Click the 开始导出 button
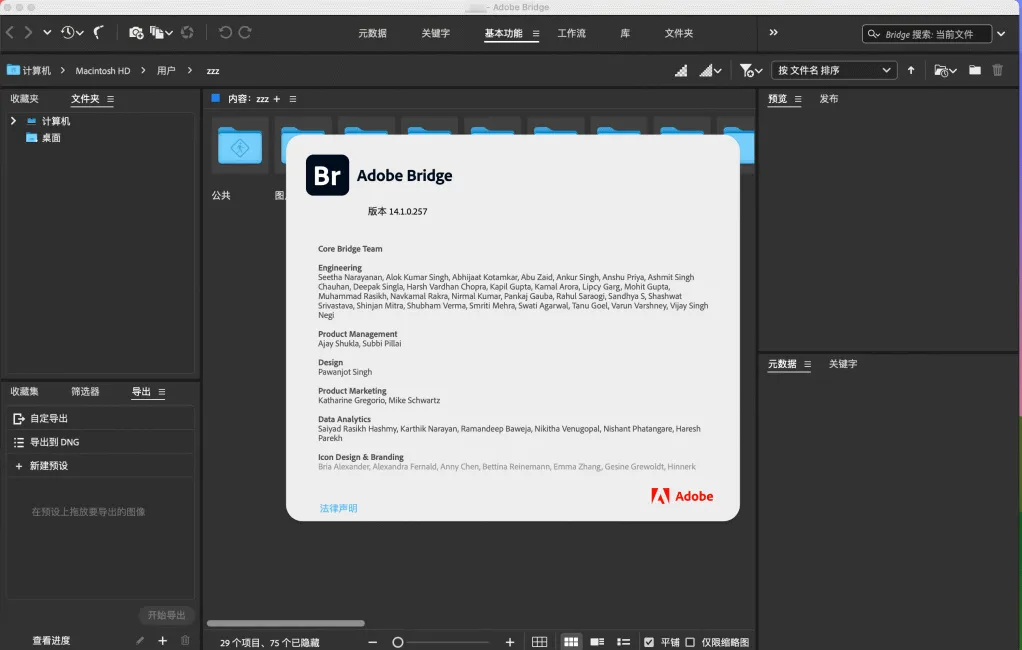Image resolution: width=1022 pixels, height=650 pixels. pos(166,615)
